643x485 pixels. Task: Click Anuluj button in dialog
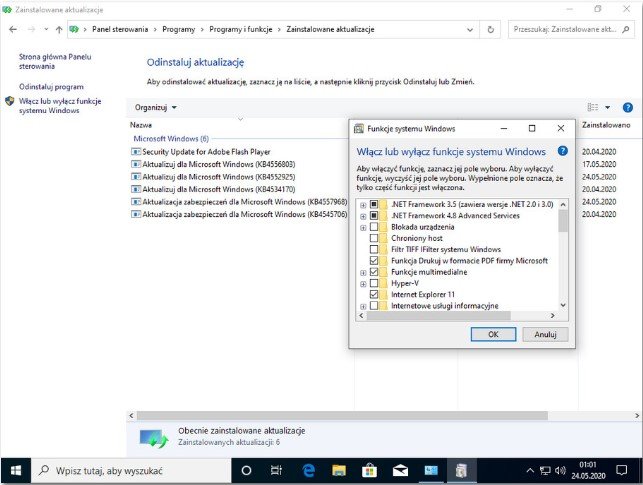(x=545, y=334)
